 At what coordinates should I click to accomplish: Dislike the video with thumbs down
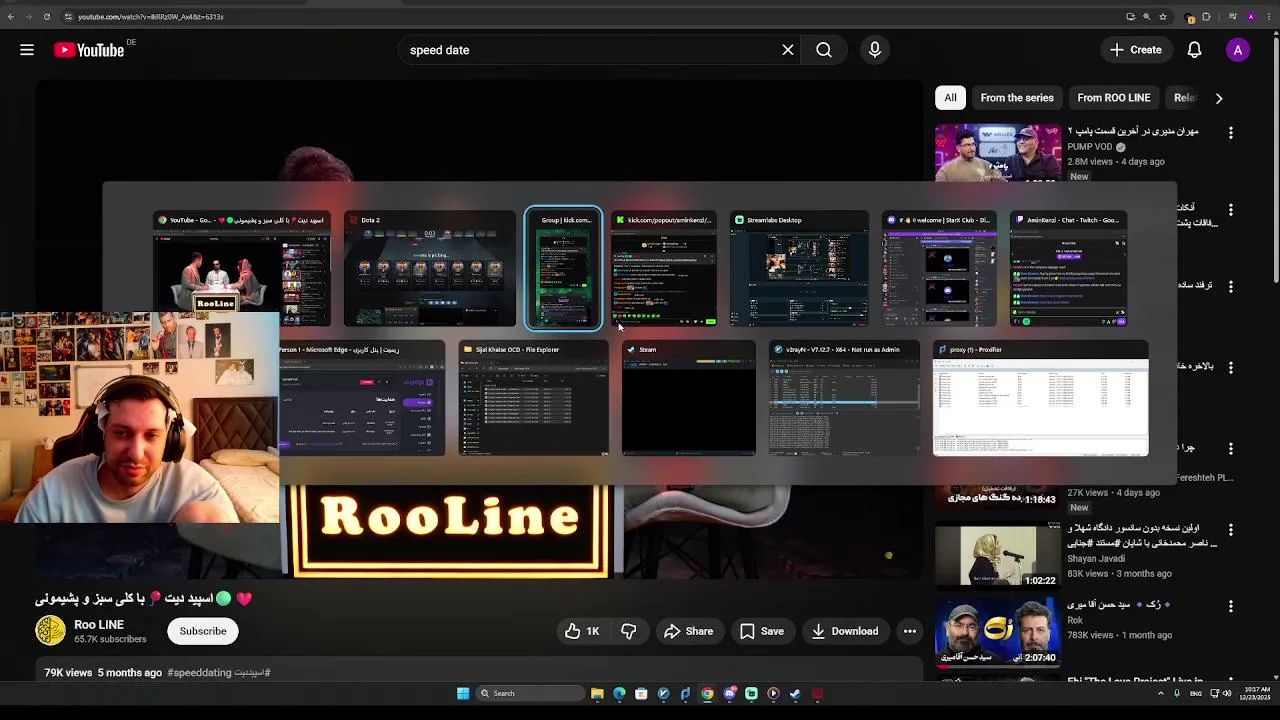[x=629, y=631]
